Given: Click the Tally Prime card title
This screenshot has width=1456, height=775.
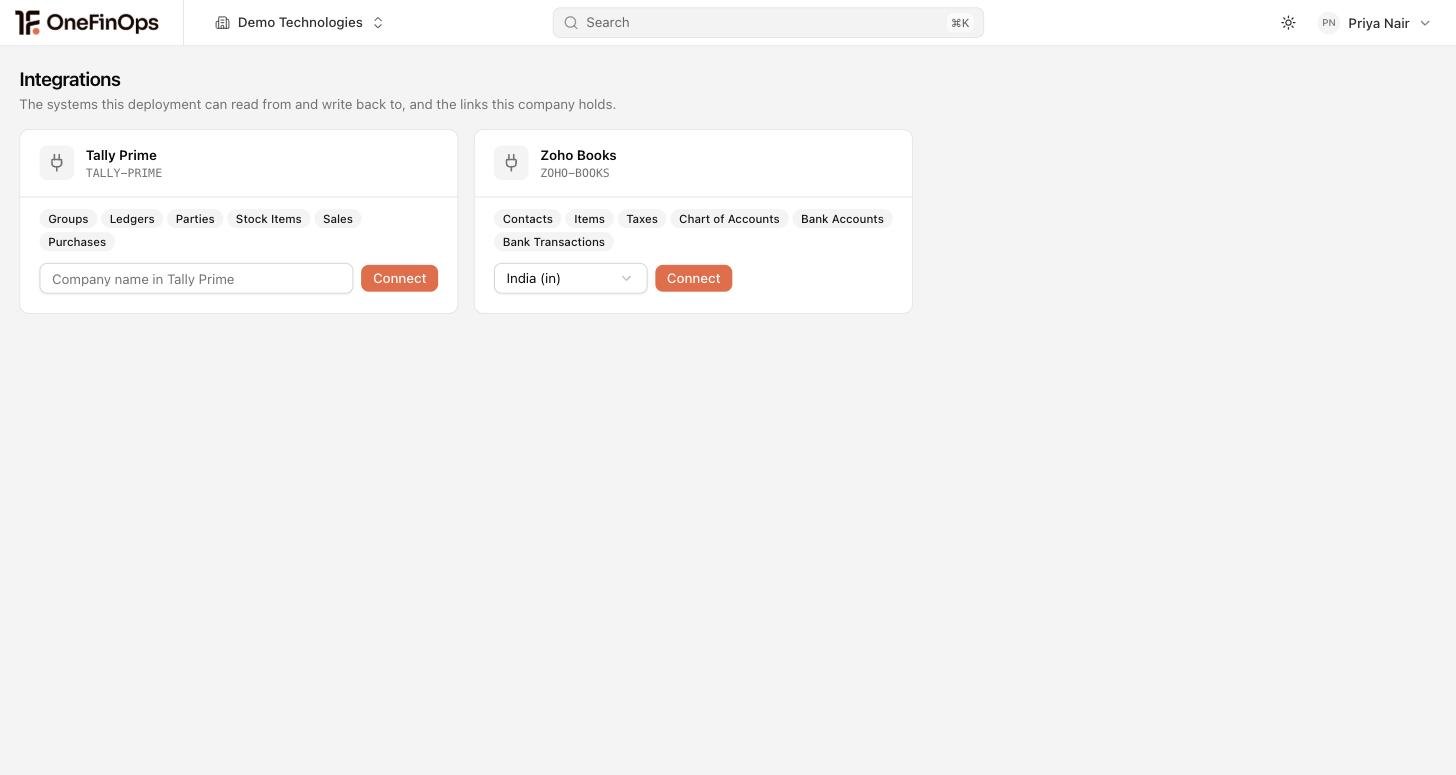Looking at the screenshot, I should coord(121,155).
